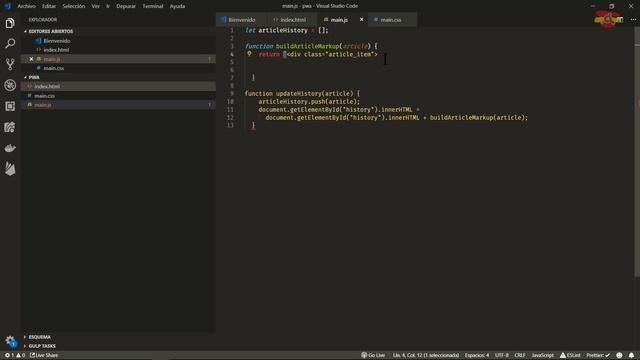Open the Source Control view

pos(10,64)
